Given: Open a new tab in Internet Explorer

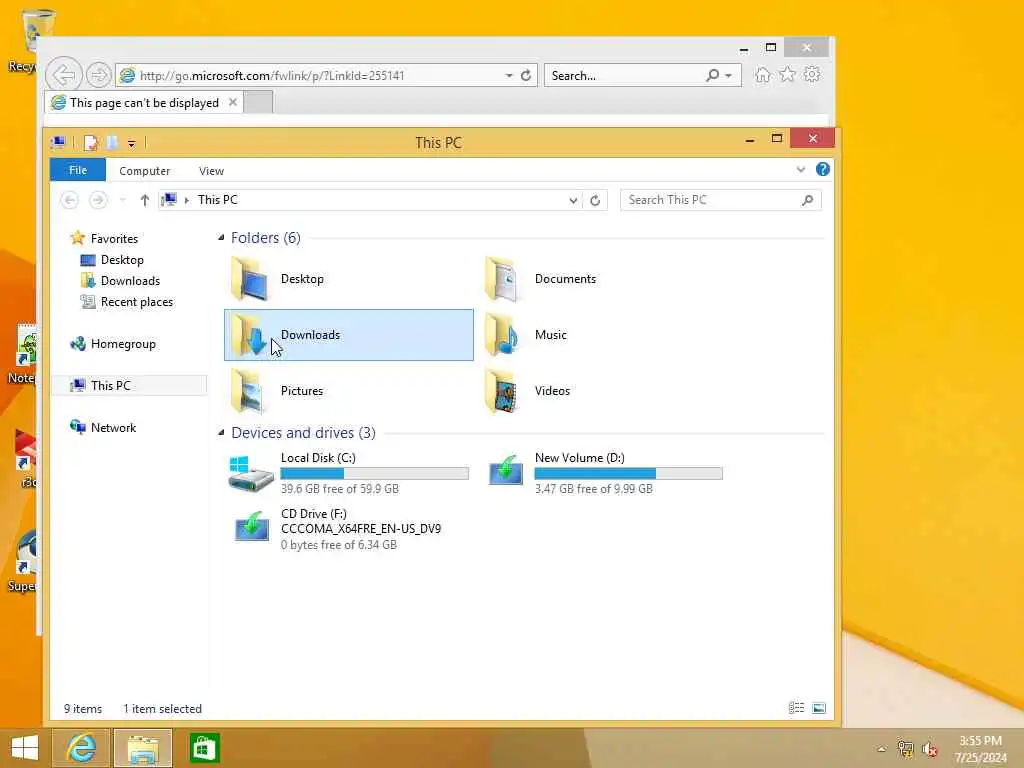Looking at the screenshot, I should pyautogui.click(x=259, y=103).
